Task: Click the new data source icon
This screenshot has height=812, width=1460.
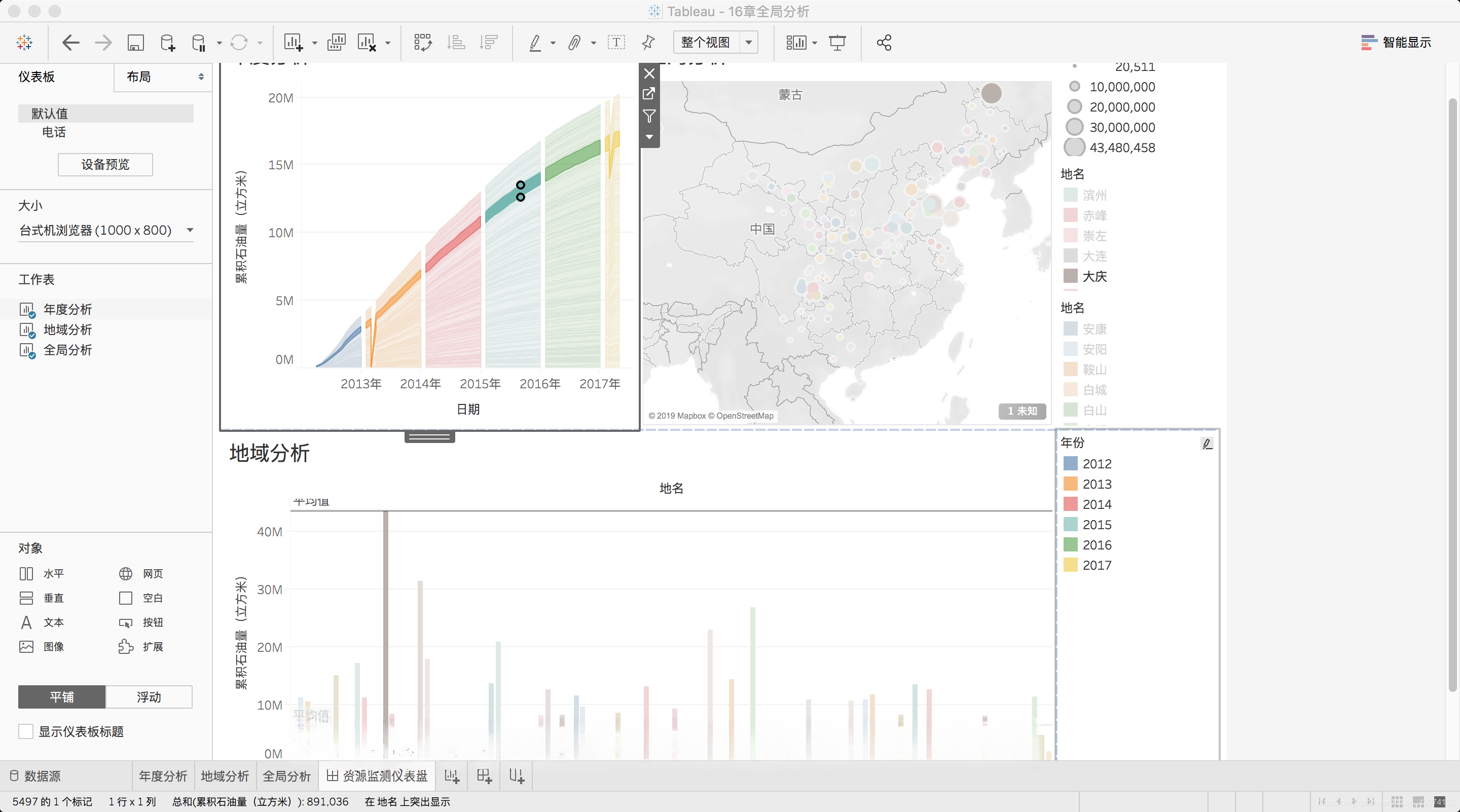Action: coord(168,43)
